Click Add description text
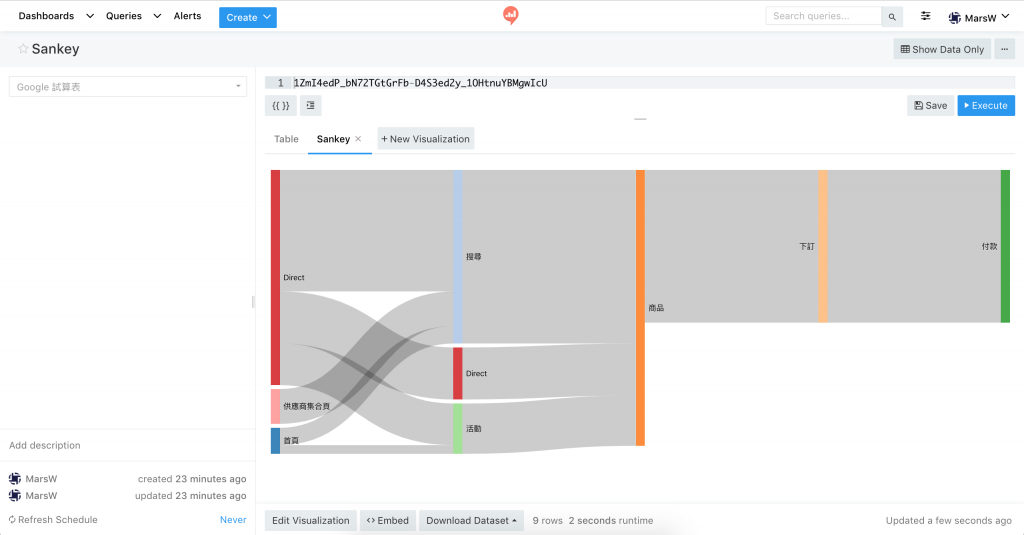This screenshot has height=535, width=1024. point(45,446)
